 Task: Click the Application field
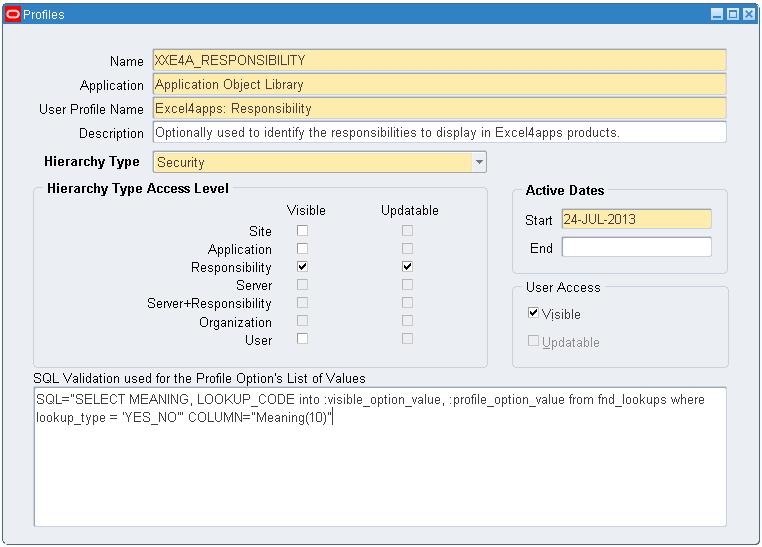439,85
